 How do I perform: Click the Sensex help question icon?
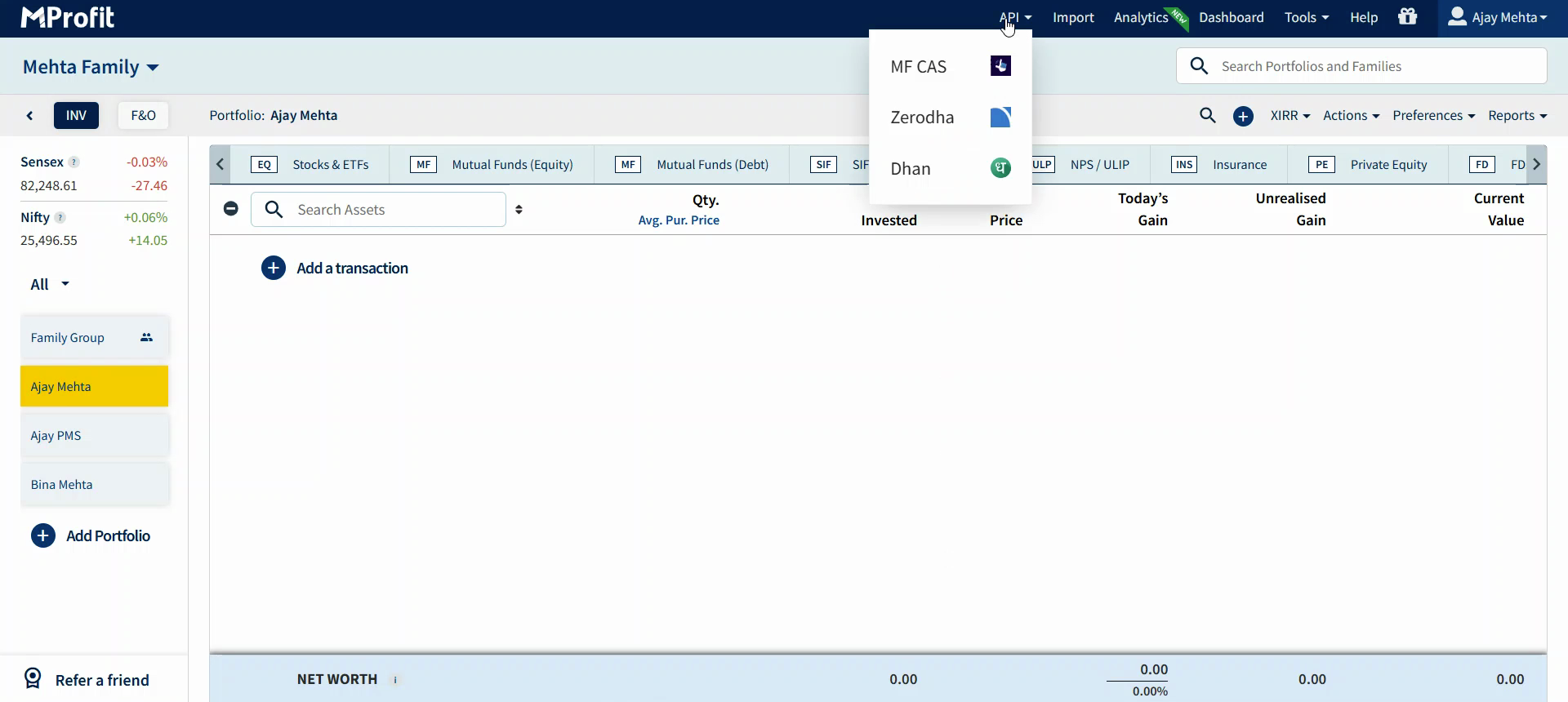73,162
